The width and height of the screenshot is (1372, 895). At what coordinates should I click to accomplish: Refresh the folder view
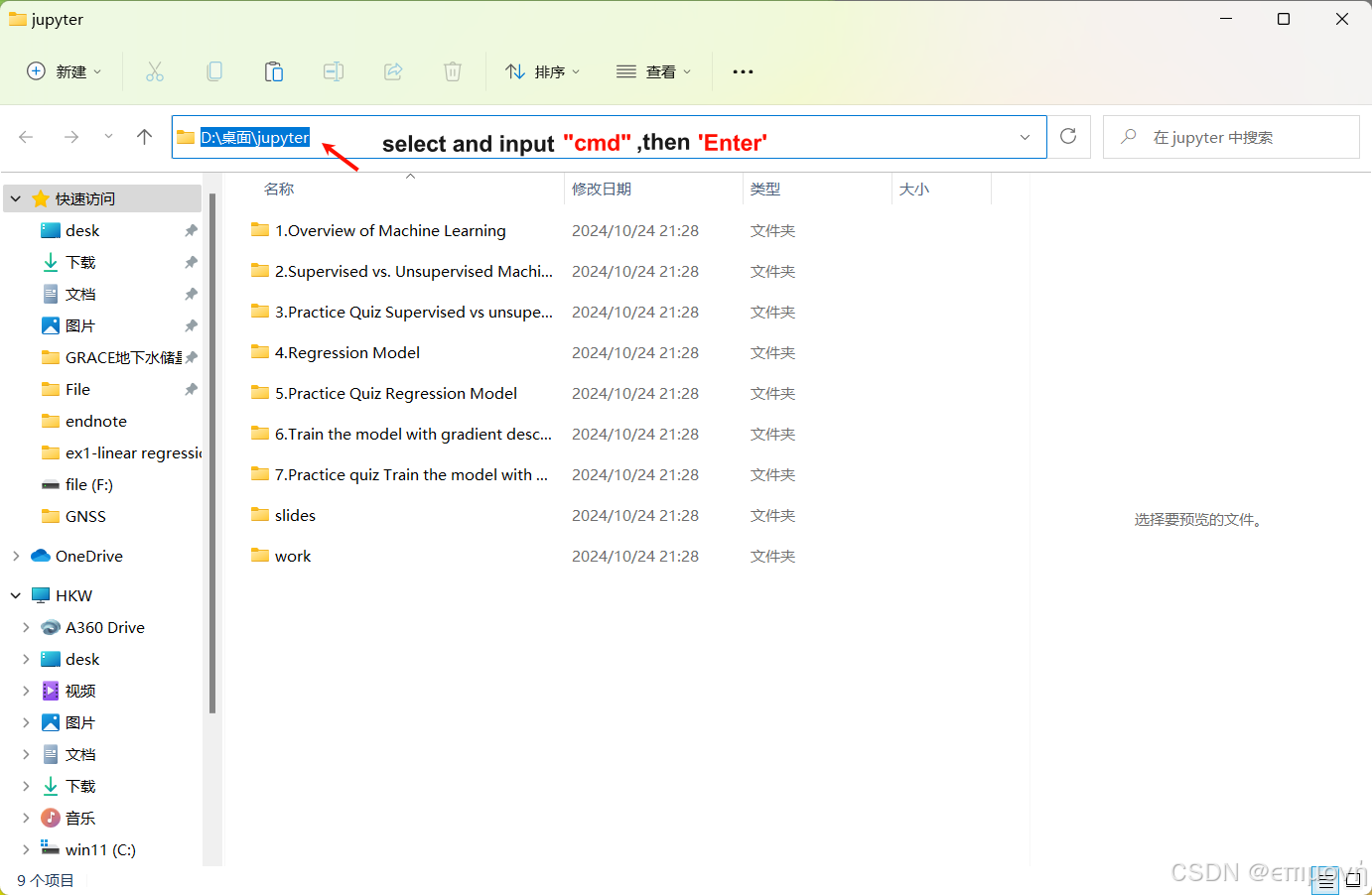[x=1068, y=137]
